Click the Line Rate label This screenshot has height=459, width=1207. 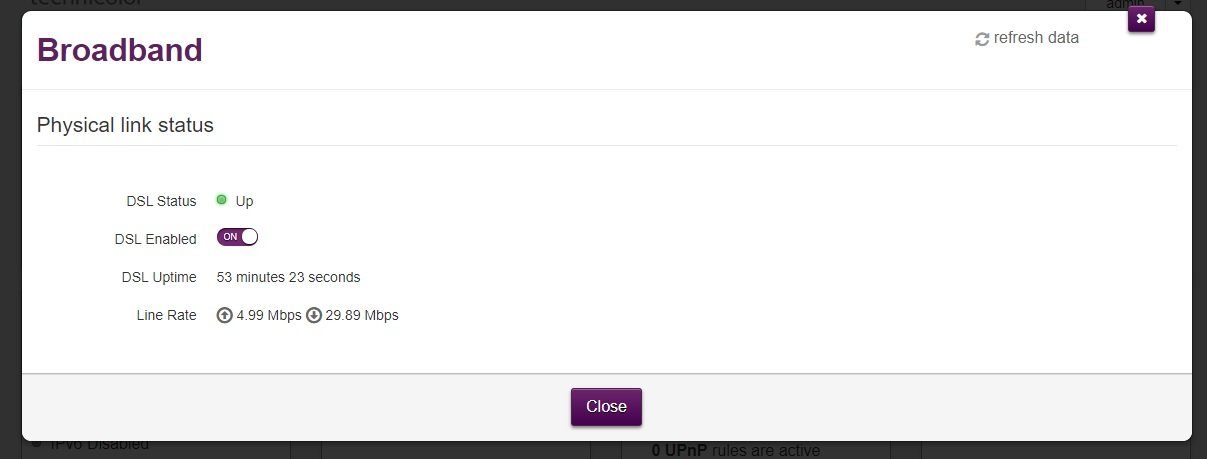pyautogui.click(x=166, y=316)
